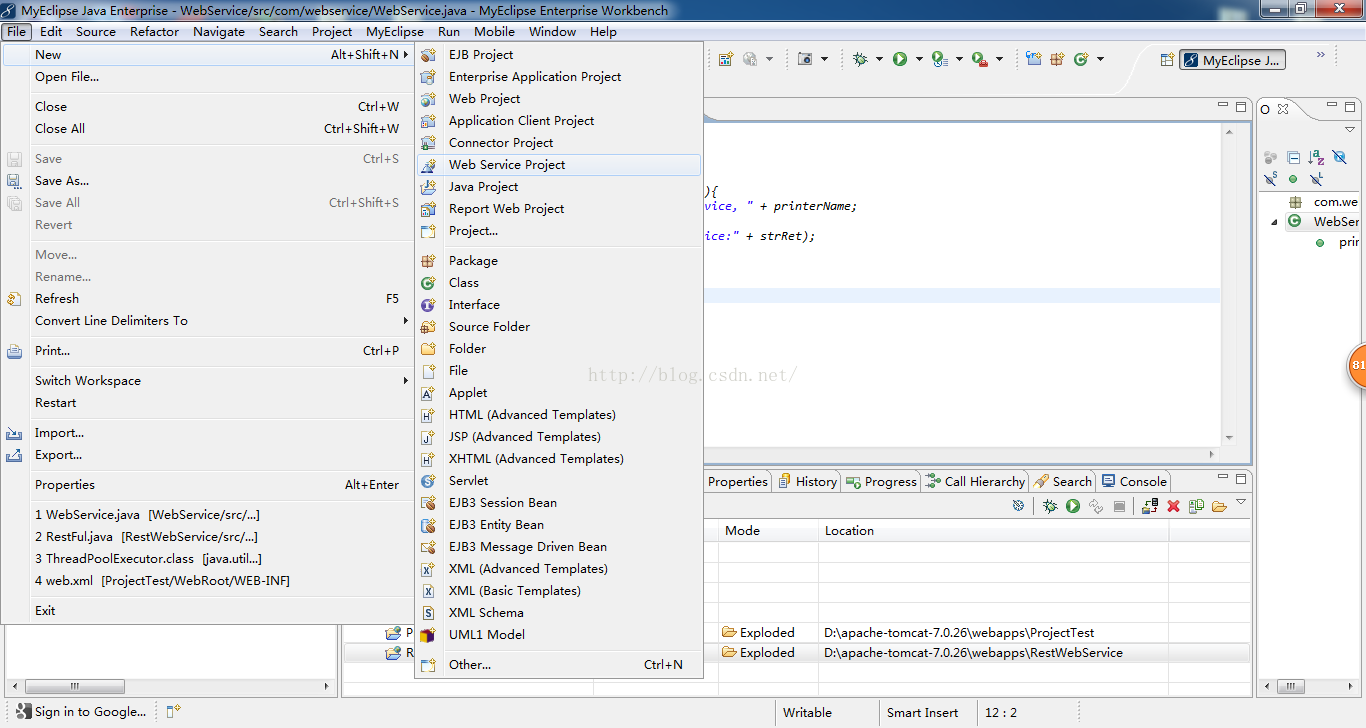Choose Java Project in New submenu
1366x728 pixels.
[x=559, y=187]
